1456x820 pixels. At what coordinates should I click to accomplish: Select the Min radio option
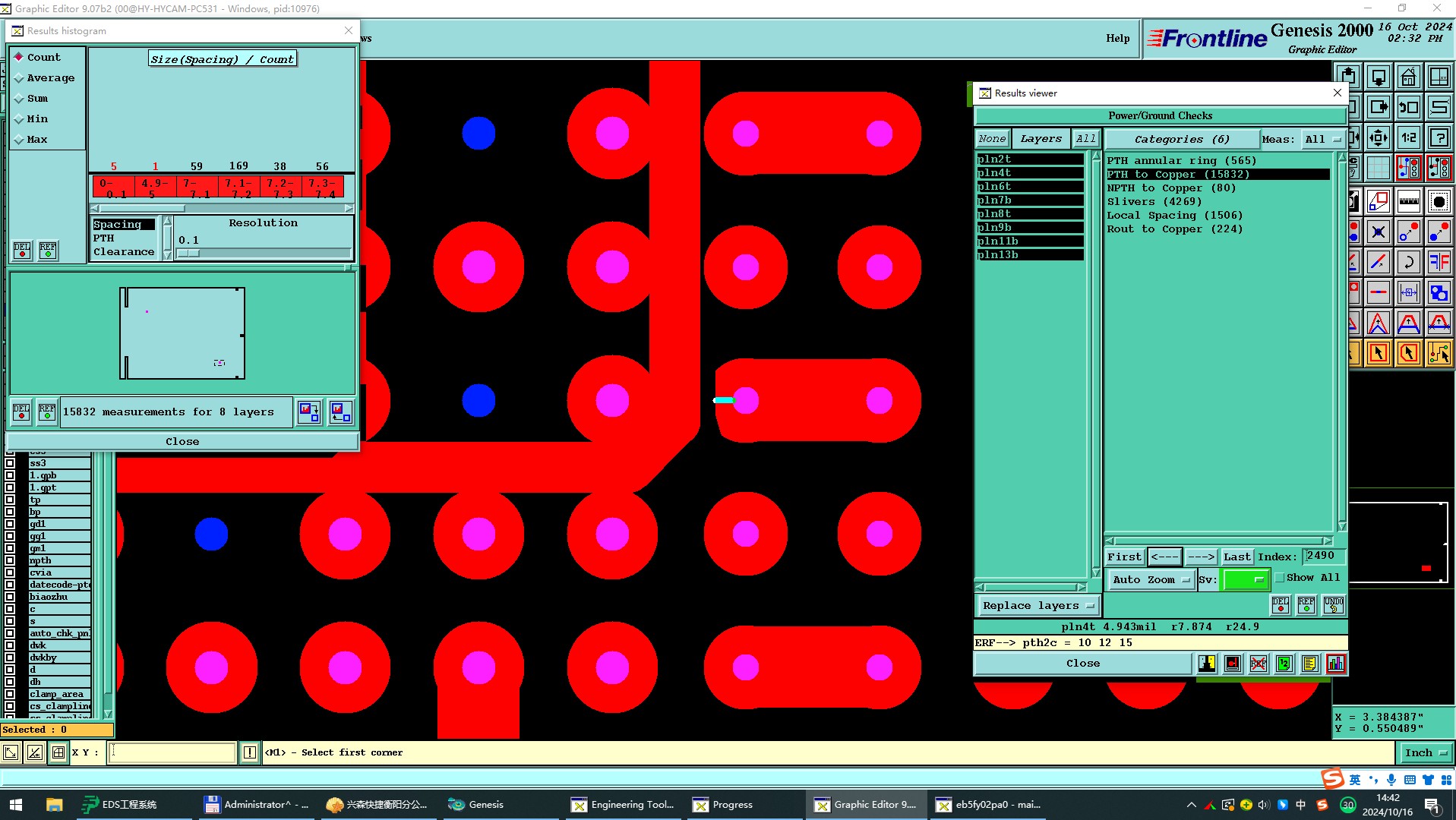point(31,118)
